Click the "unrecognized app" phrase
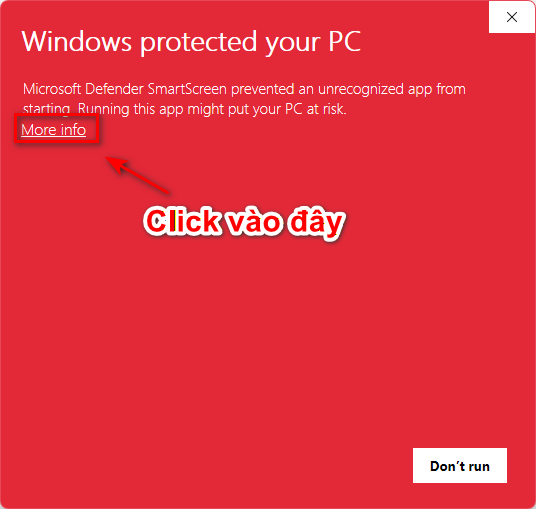Screen dimensions: 536x509 click(375, 90)
